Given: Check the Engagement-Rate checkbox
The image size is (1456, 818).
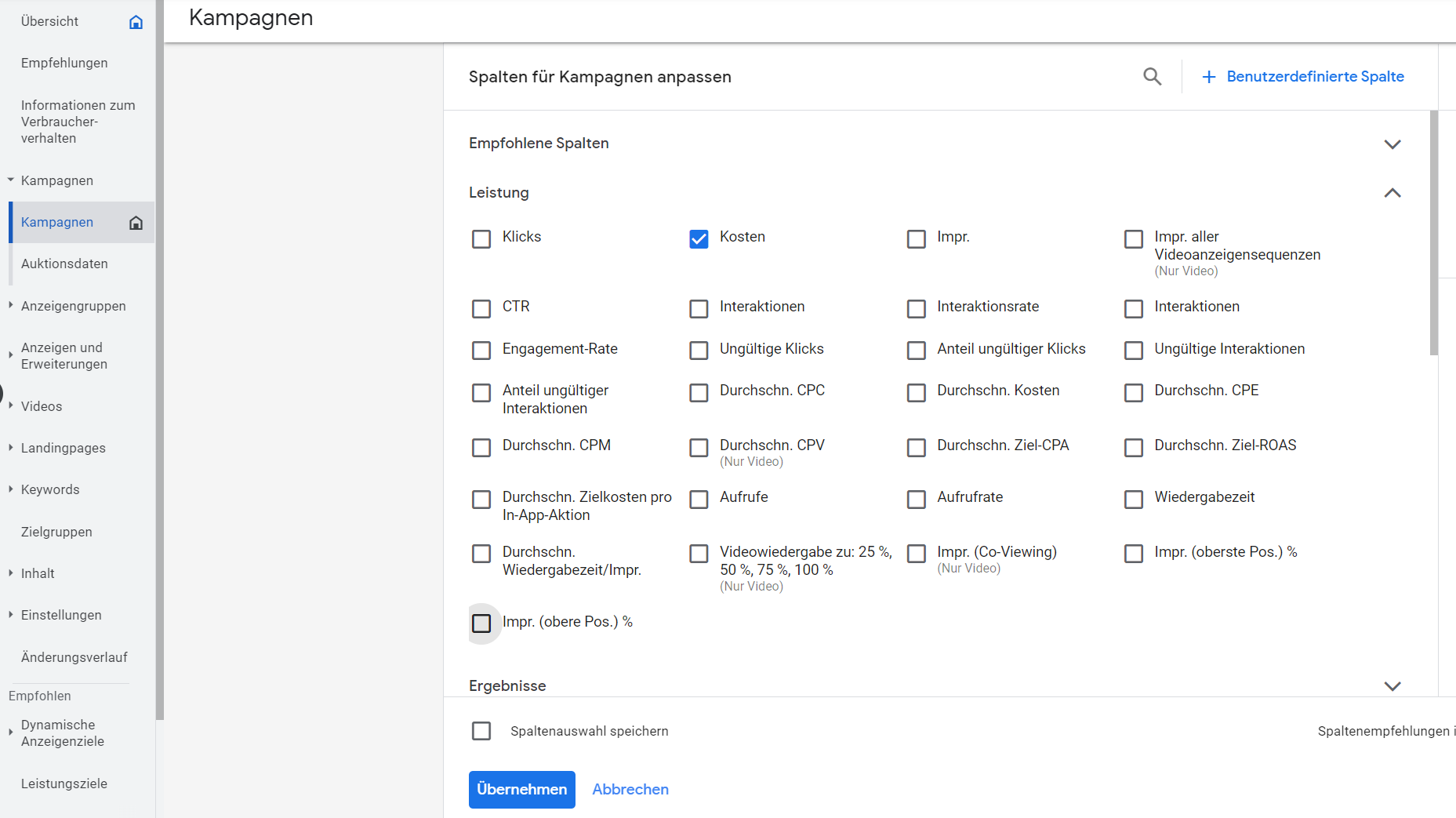Looking at the screenshot, I should (481, 351).
